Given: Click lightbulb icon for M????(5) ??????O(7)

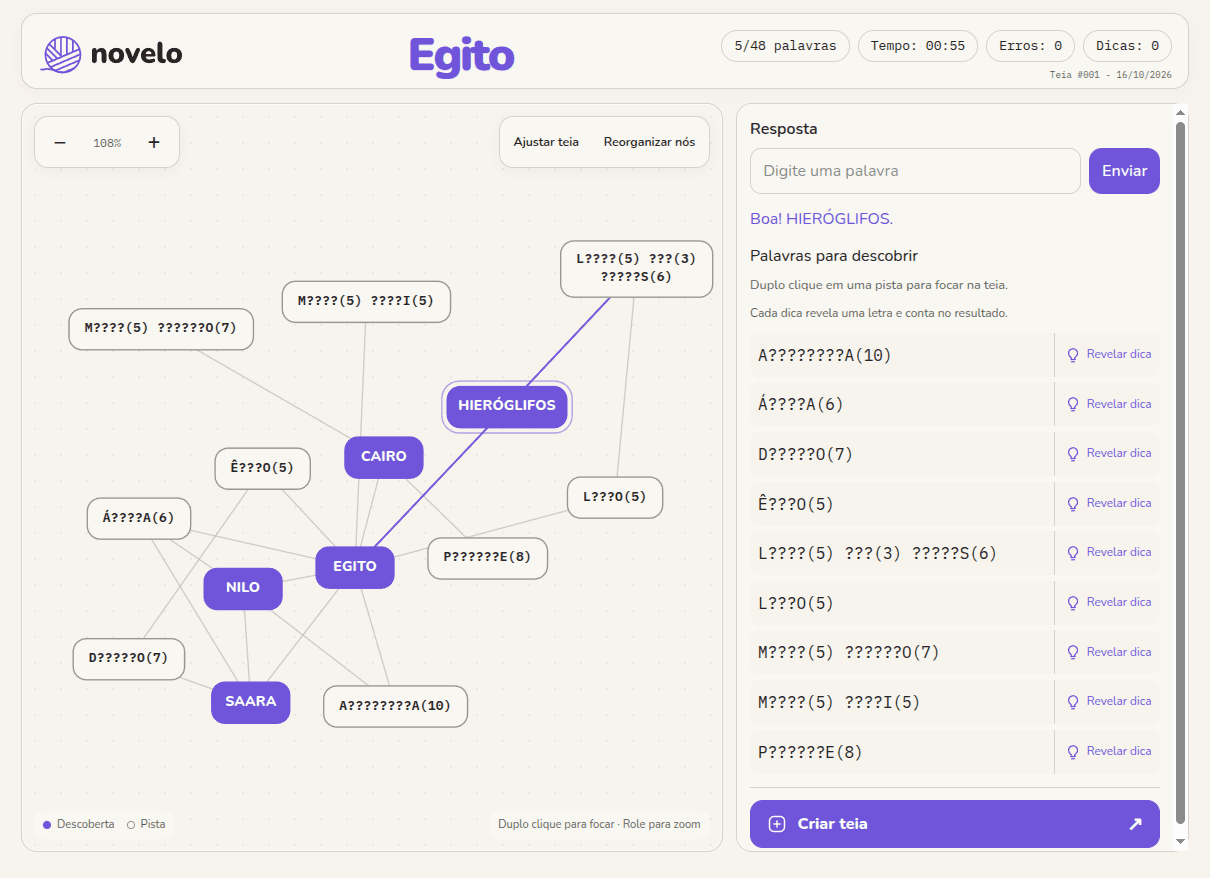Looking at the screenshot, I should coord(1073,653).
